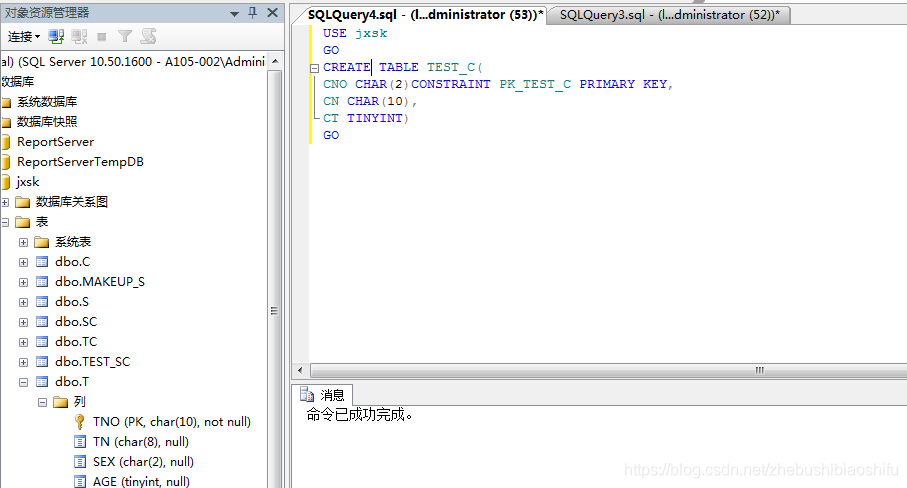The image size is (907, 488).
Task: Click the dbo.SC table icon
Action: tap(42, 322)
